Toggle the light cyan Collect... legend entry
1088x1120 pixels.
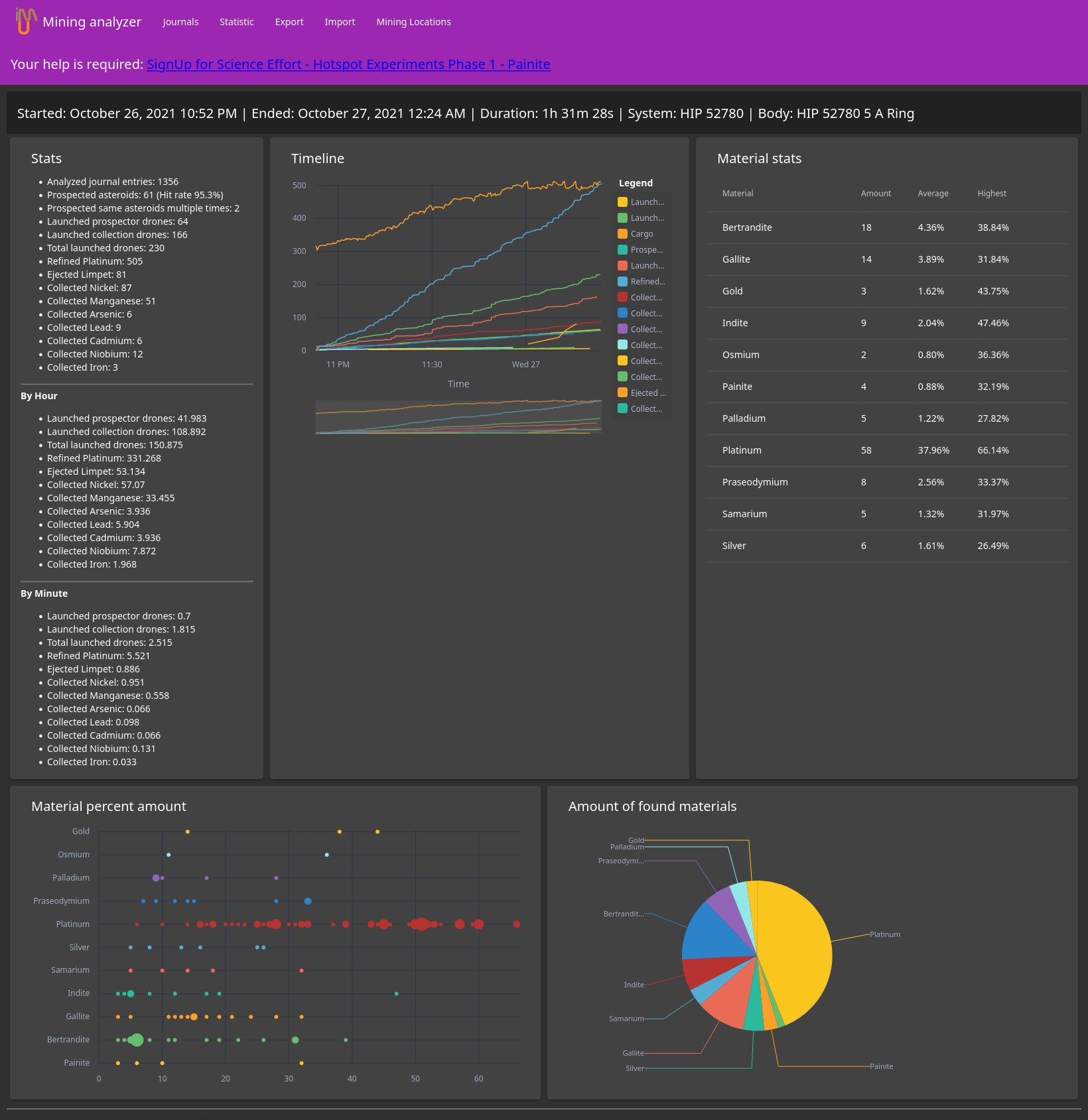[641, 345]
